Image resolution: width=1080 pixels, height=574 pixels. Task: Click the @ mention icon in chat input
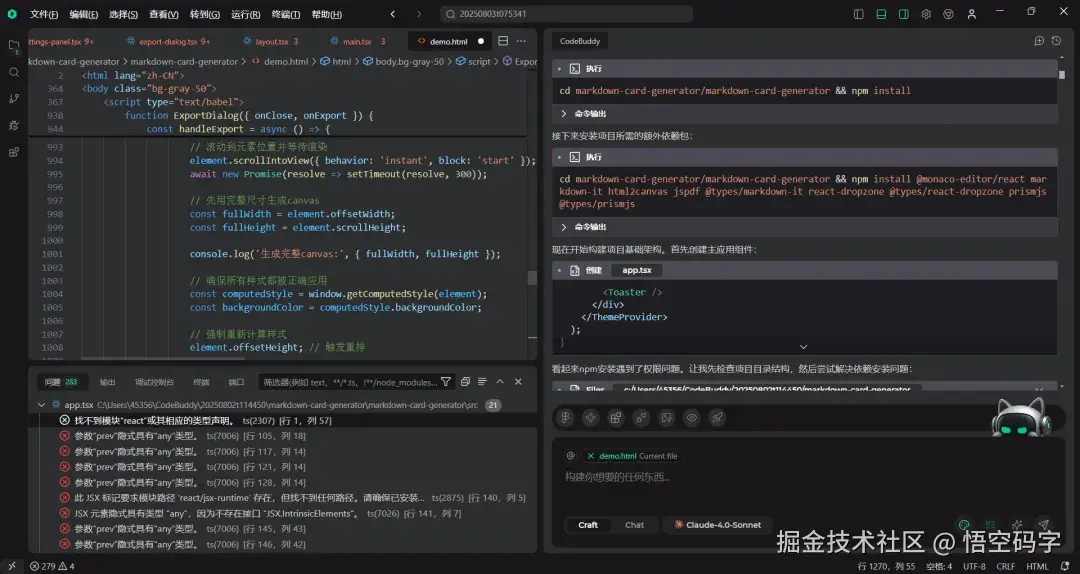click(570, 455)
